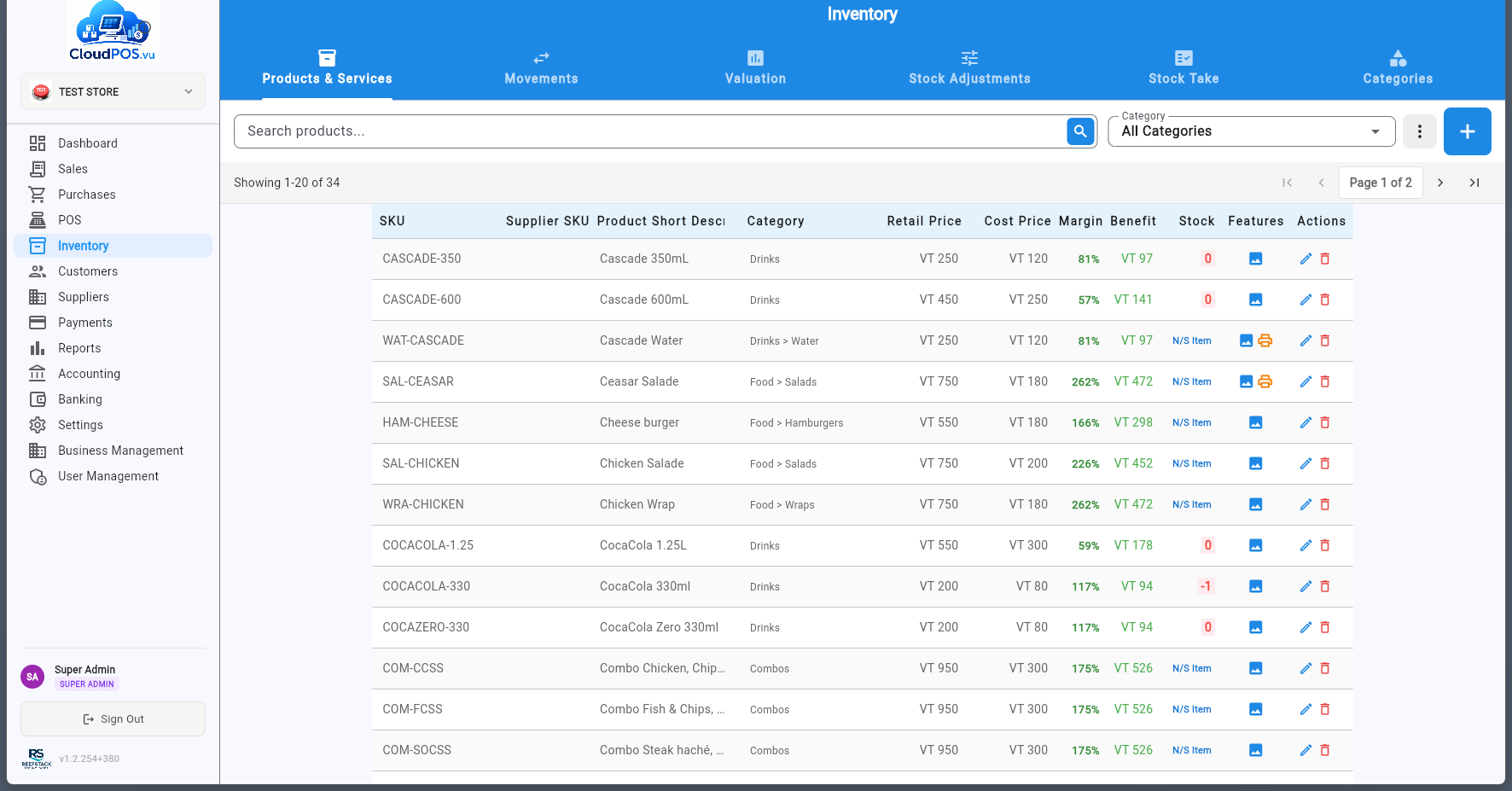Screen dimensions: 1512x791
Task: Delete the WAT-CASCADE product
Action: [1325, 340]
